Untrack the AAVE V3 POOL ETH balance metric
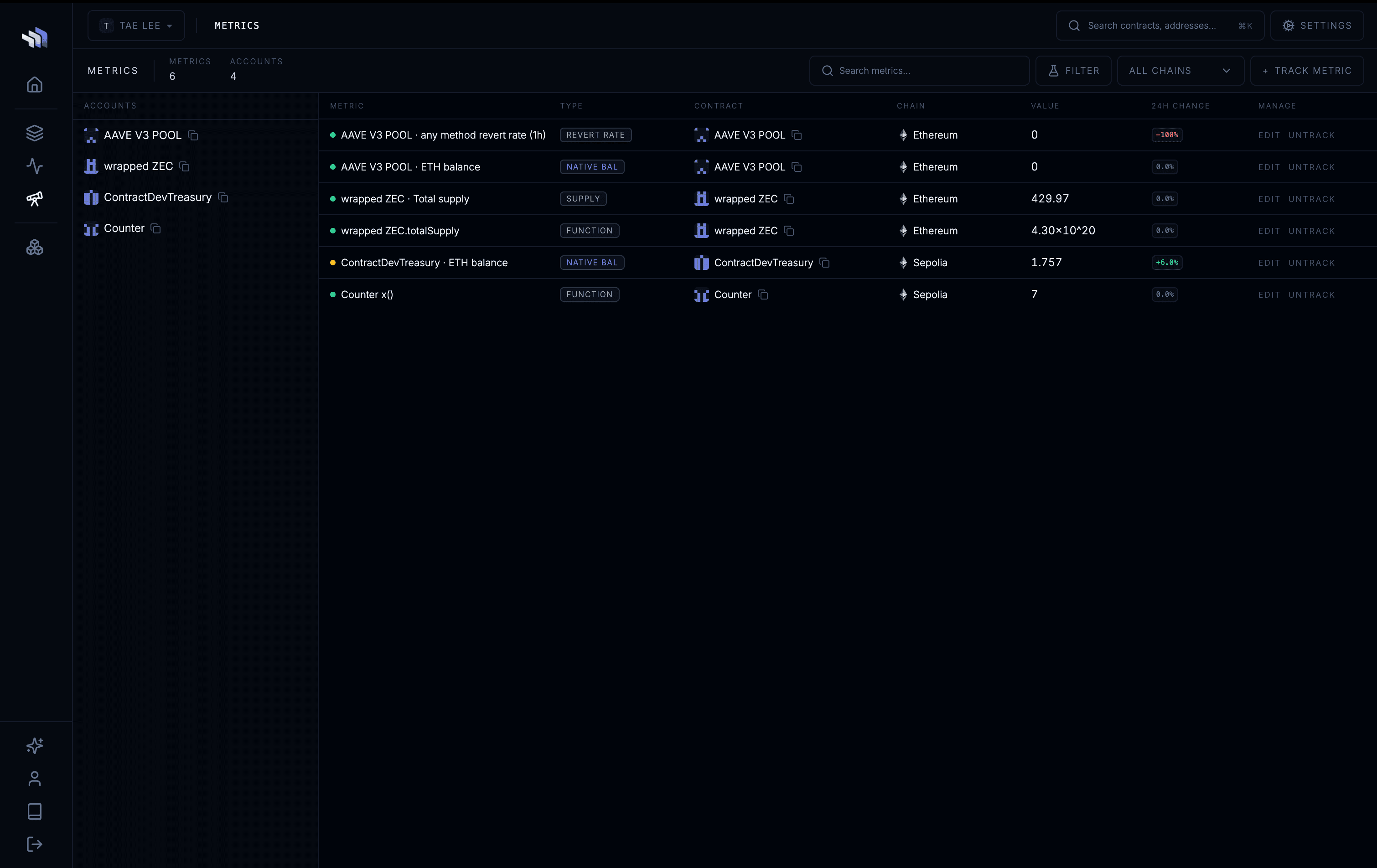 (x=1311, y=167)
